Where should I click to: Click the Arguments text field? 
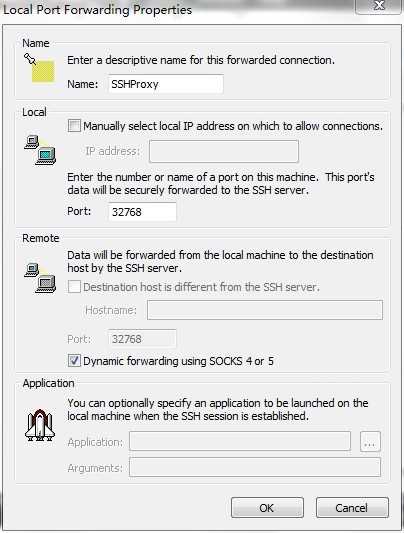click(255, 467)
